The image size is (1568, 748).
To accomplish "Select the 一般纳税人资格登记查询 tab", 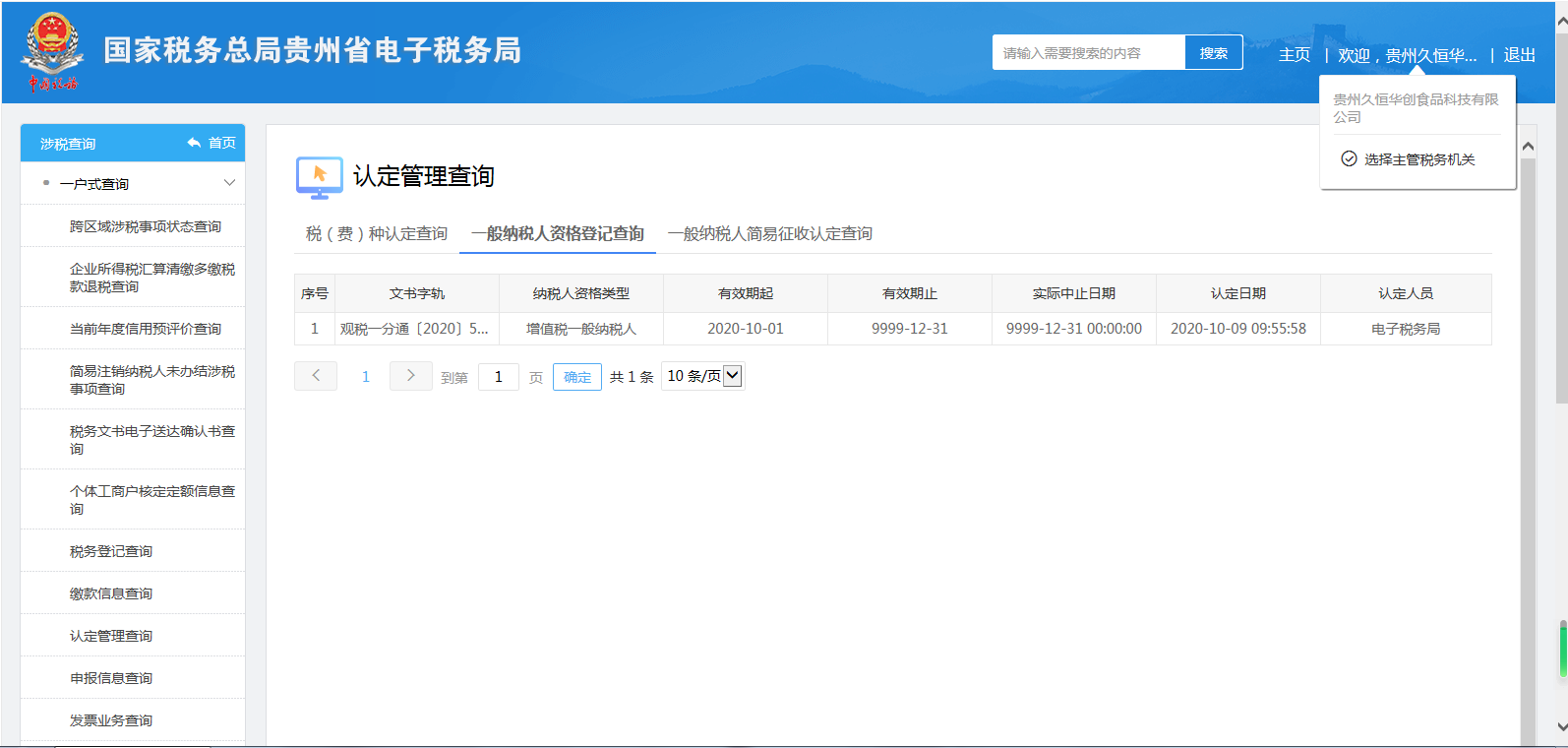I will click(x=557, y=233).
